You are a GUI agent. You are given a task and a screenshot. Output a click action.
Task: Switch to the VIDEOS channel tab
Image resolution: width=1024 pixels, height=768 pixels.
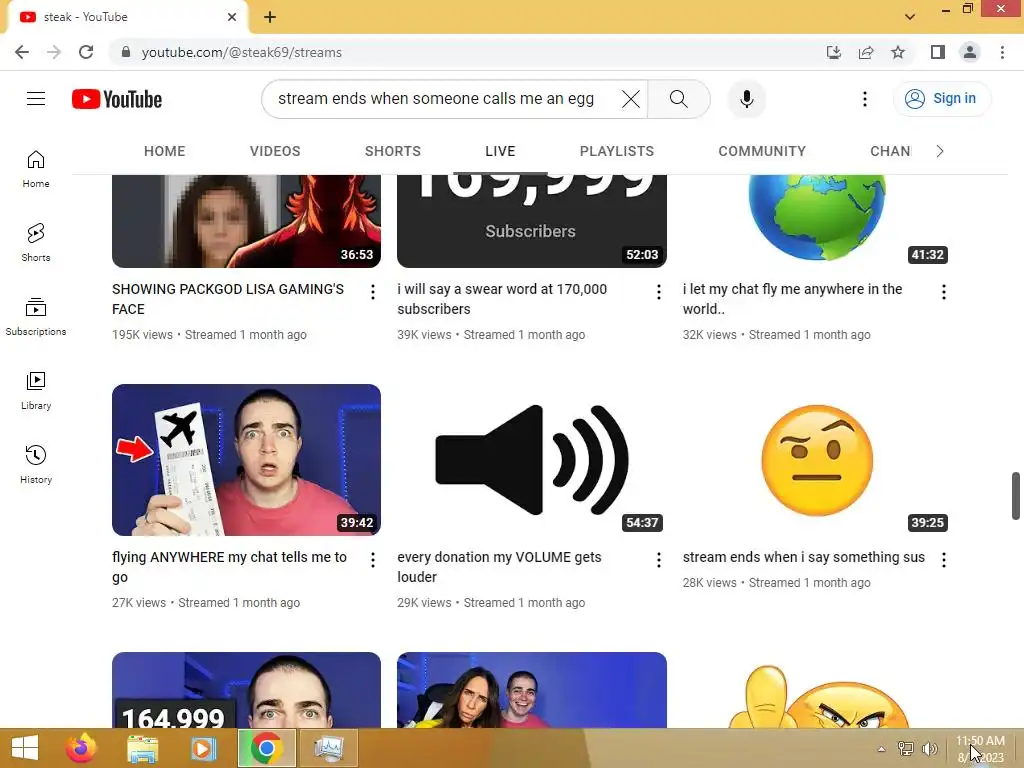click(x=275, y=152)
